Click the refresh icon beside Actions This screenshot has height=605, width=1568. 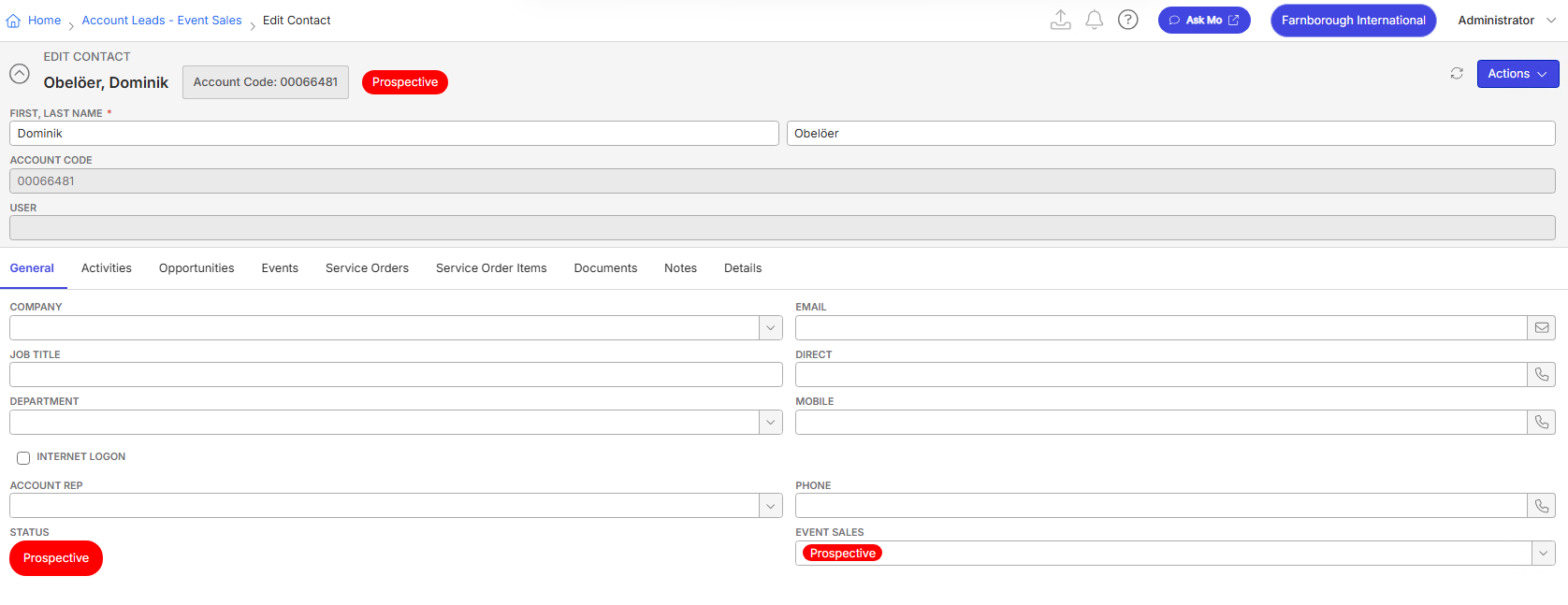pos(1457,73)
